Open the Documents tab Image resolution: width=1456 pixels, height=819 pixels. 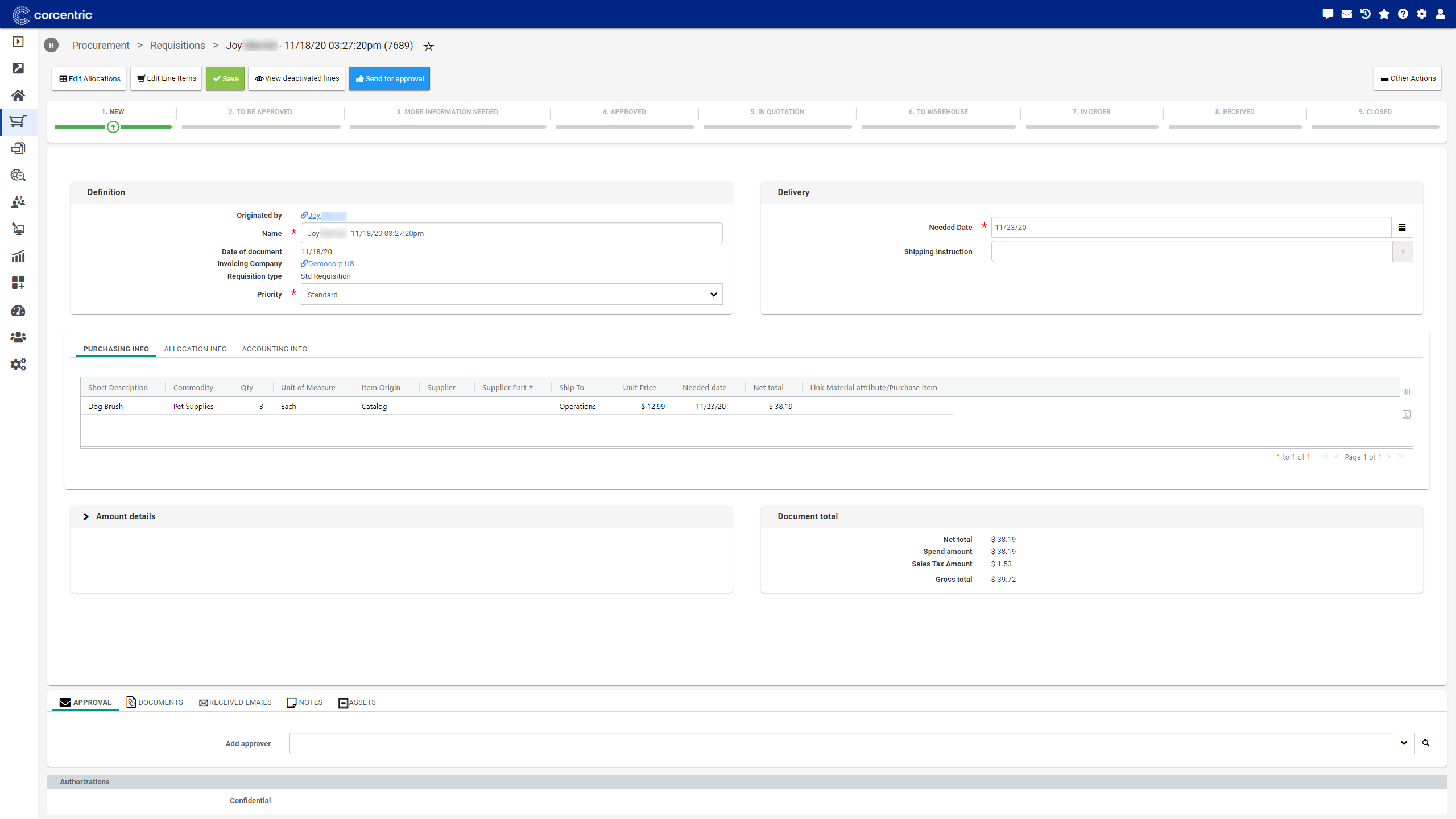point(155,702)
